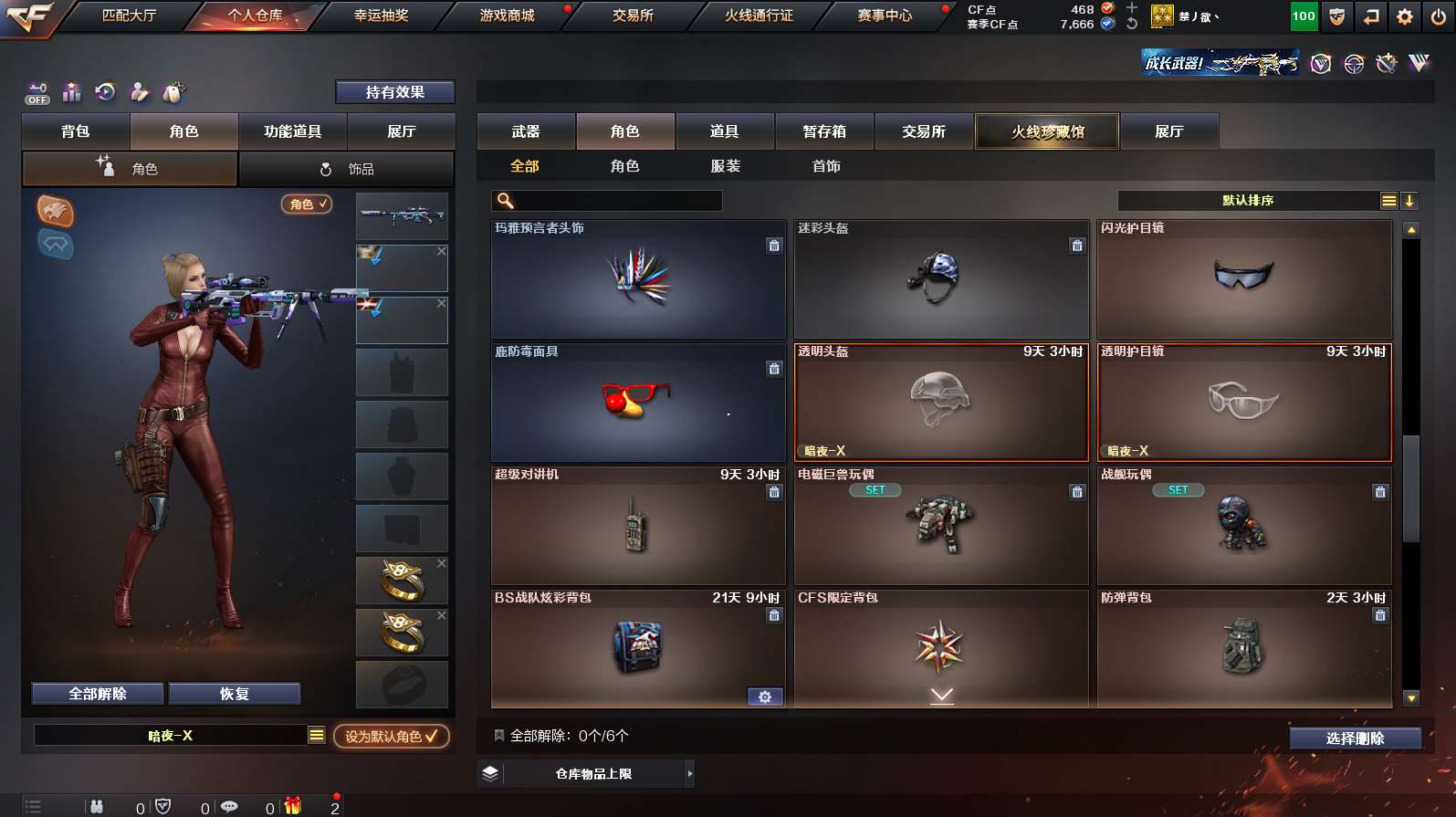Expand the 仓库物品上限 arrow
1456x817 pixels.
(x=690, y=774)
